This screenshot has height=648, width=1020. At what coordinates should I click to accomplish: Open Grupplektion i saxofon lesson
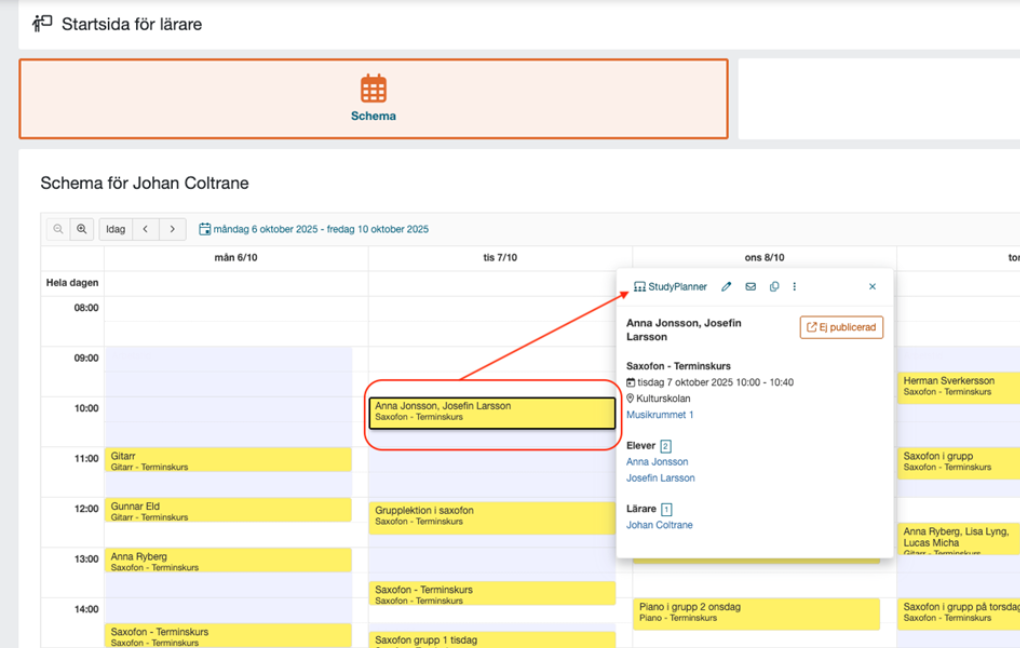click(x=492, y=518)
